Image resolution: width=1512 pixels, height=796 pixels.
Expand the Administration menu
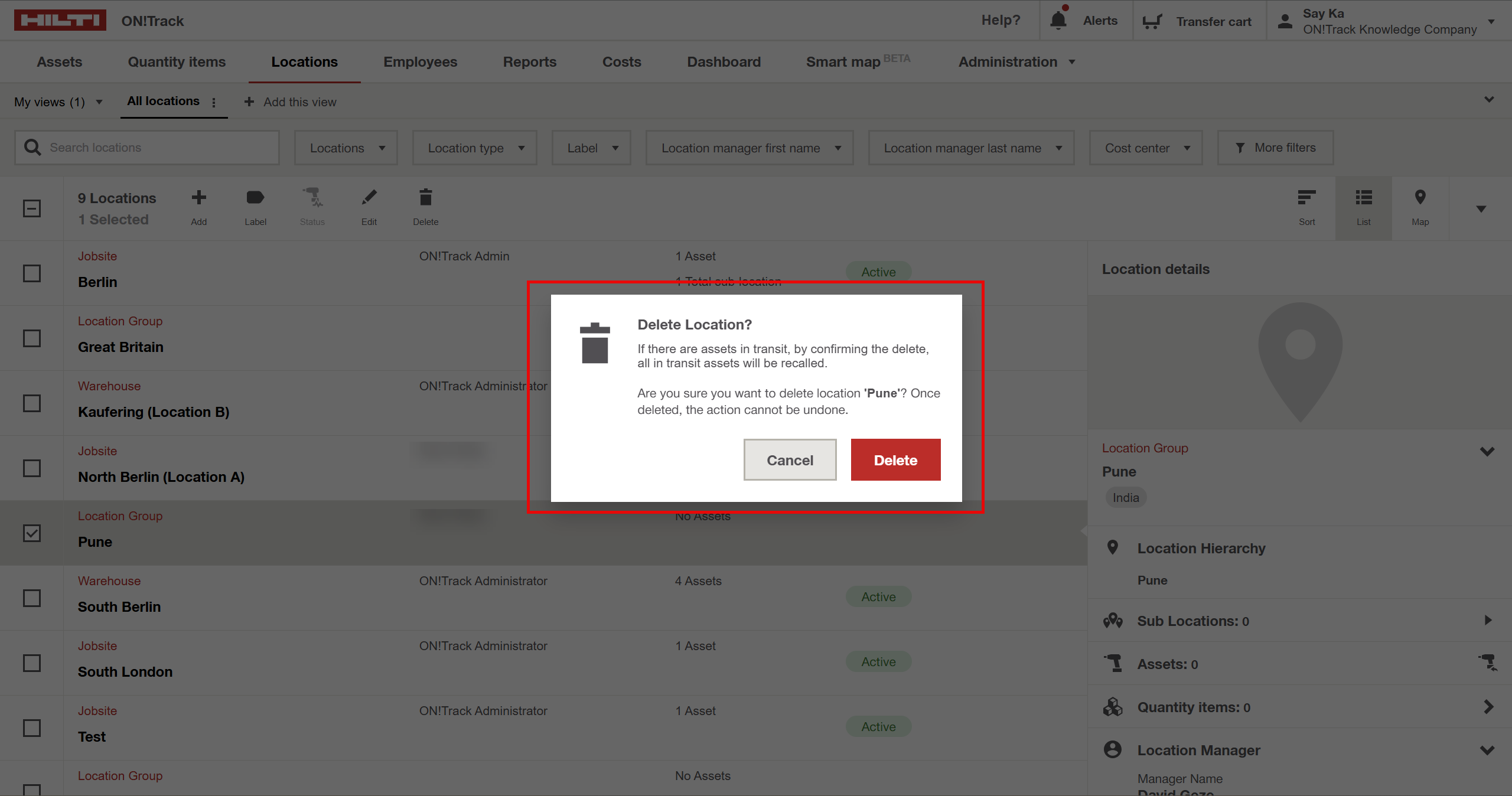1016,62
